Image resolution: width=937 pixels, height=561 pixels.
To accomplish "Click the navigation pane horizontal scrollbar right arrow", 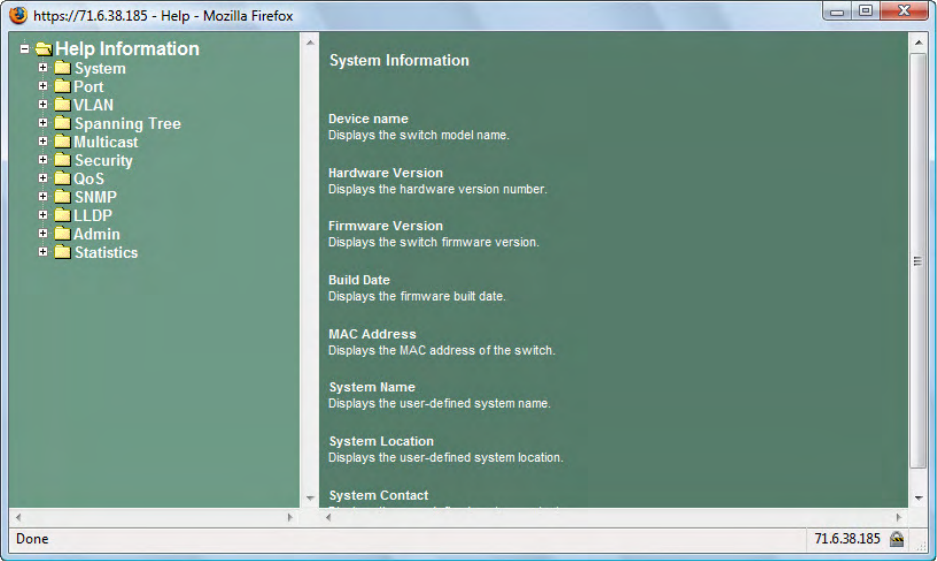I will [290, 518].
